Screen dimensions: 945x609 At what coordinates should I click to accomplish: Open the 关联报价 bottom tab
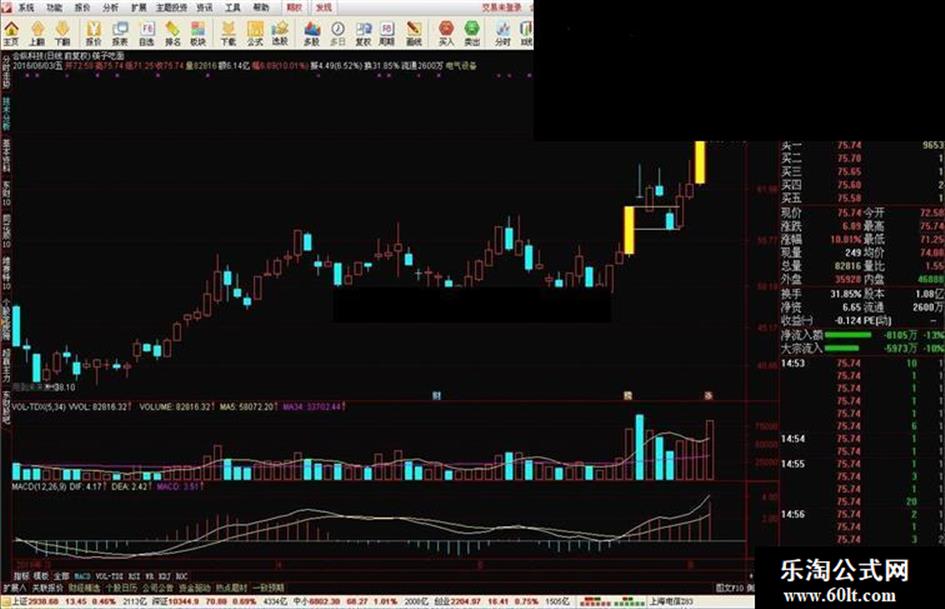[47, 588]
